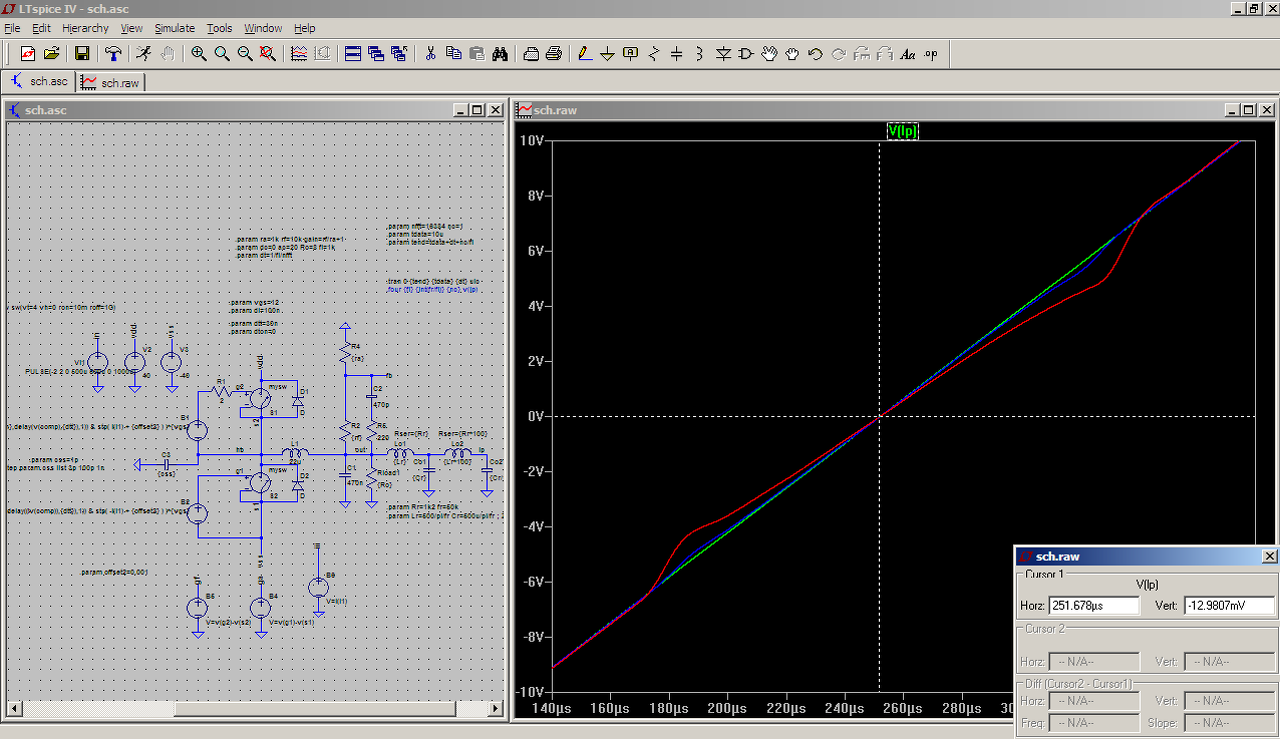Screen dimensions: 1280x739
Task: Select the Inductor component tool
Action: (699, 54)
